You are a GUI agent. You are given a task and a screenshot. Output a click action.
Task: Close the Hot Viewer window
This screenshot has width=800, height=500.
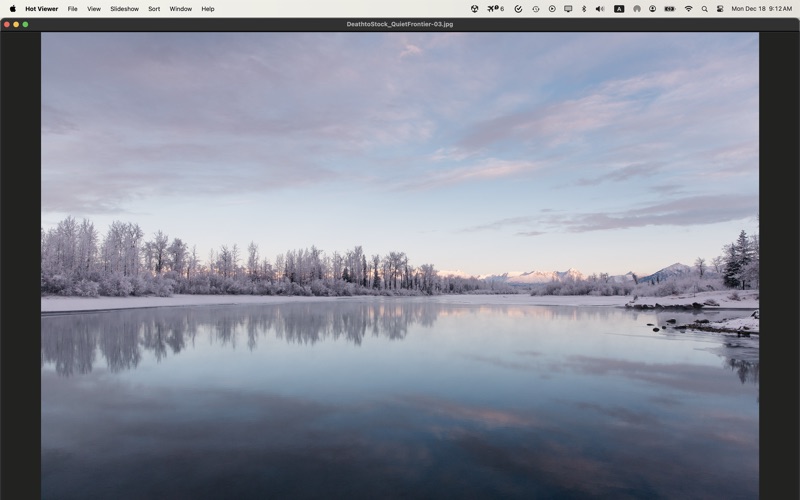pos(7,24)
